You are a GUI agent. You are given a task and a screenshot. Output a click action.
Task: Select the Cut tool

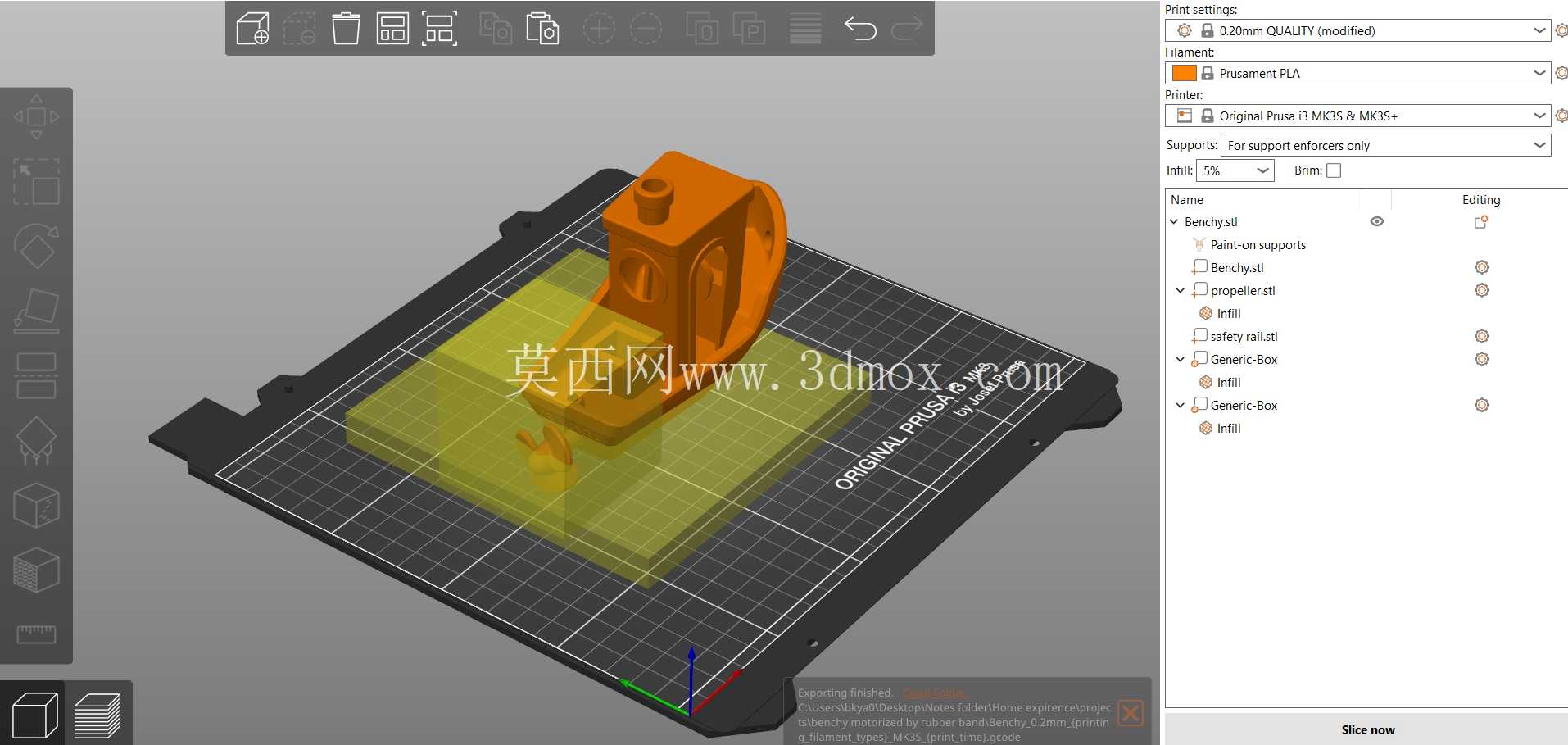click(x=36, y=375)
